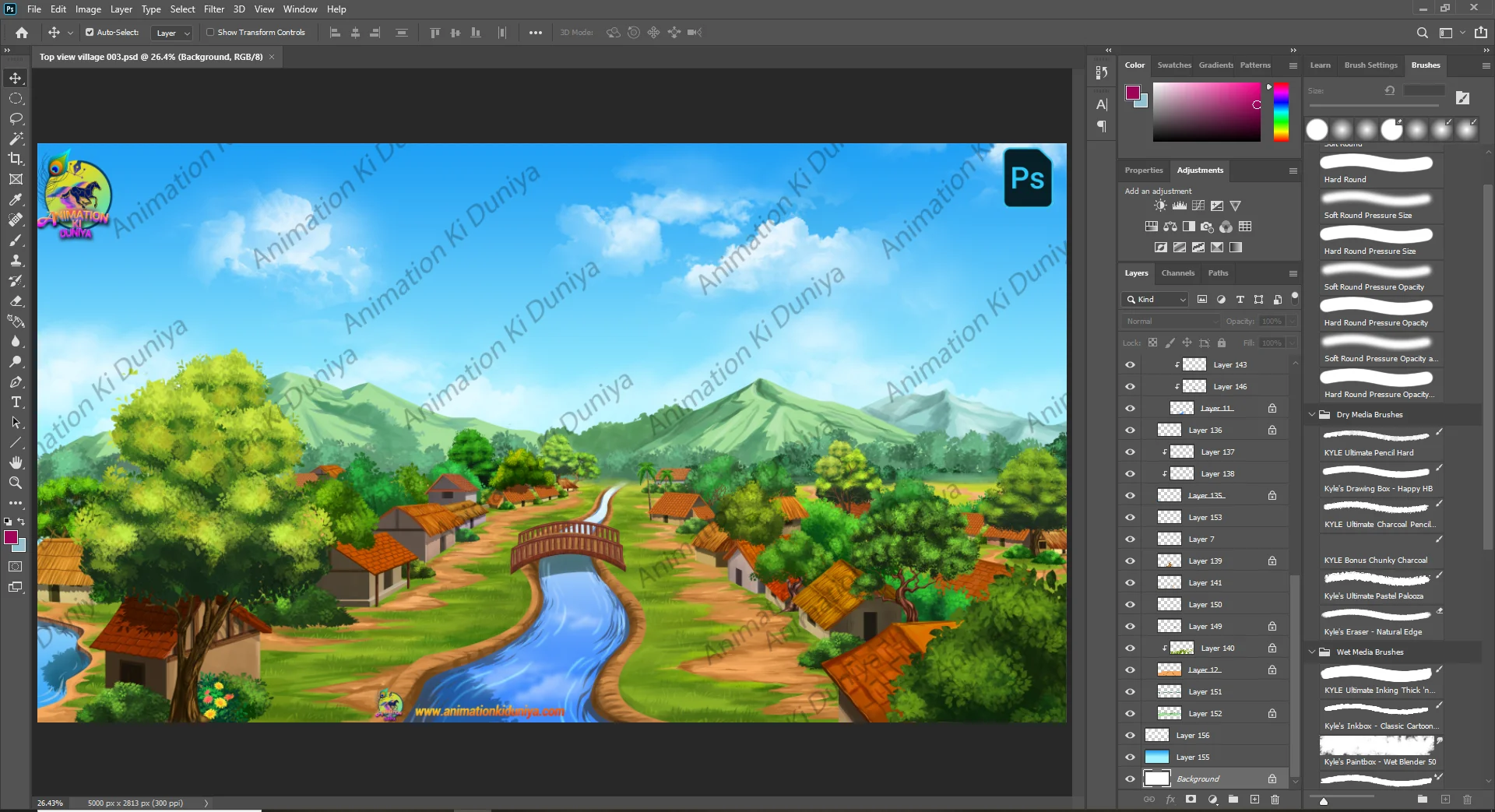1495x812 pixels.
Task: Click the delete layer trash icon
Action: coord(1275,800)
